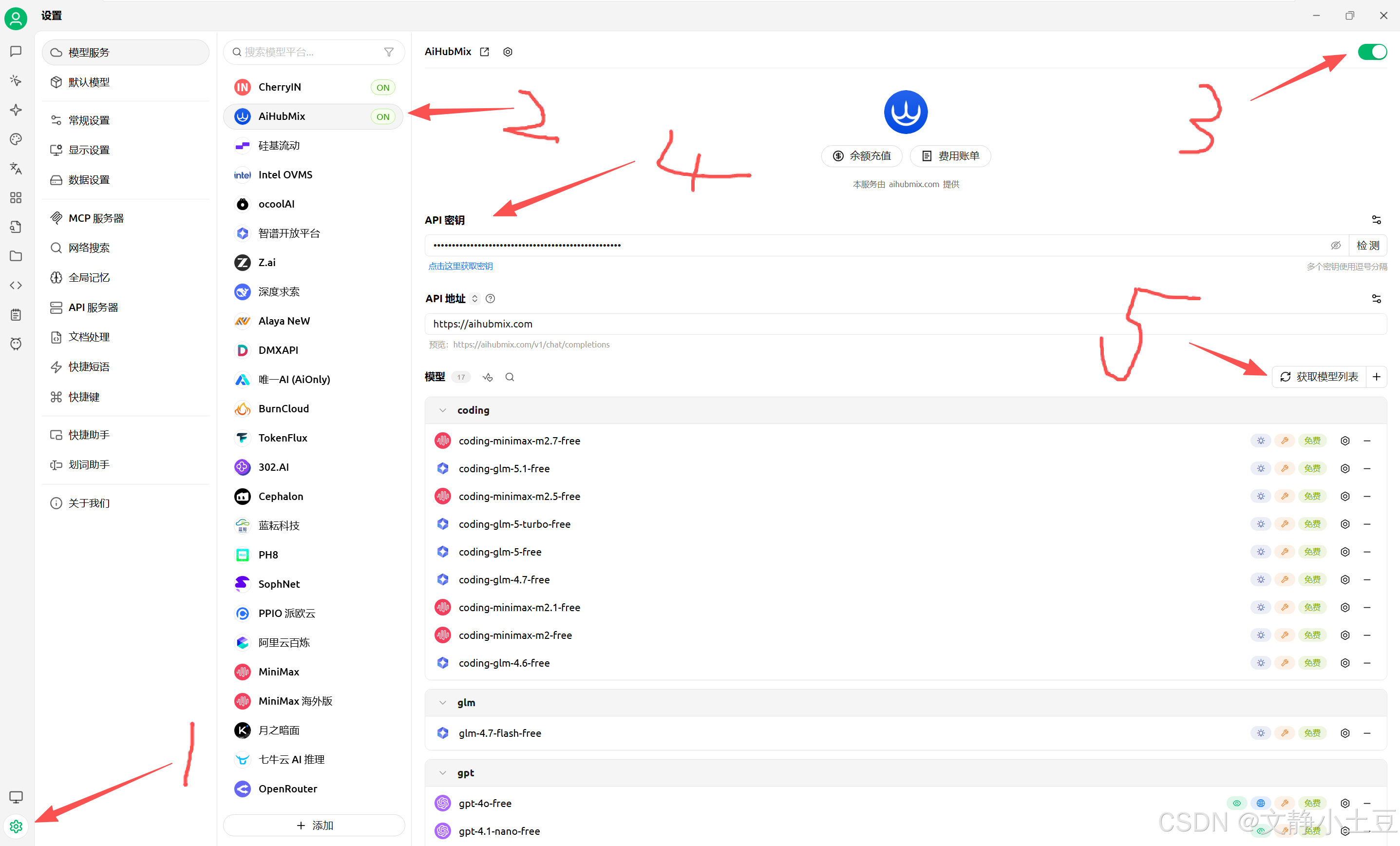Show the hidden API key with eye icon
The height and width of the screenshot is (846, 1400).
click(x=1336, y=245)
